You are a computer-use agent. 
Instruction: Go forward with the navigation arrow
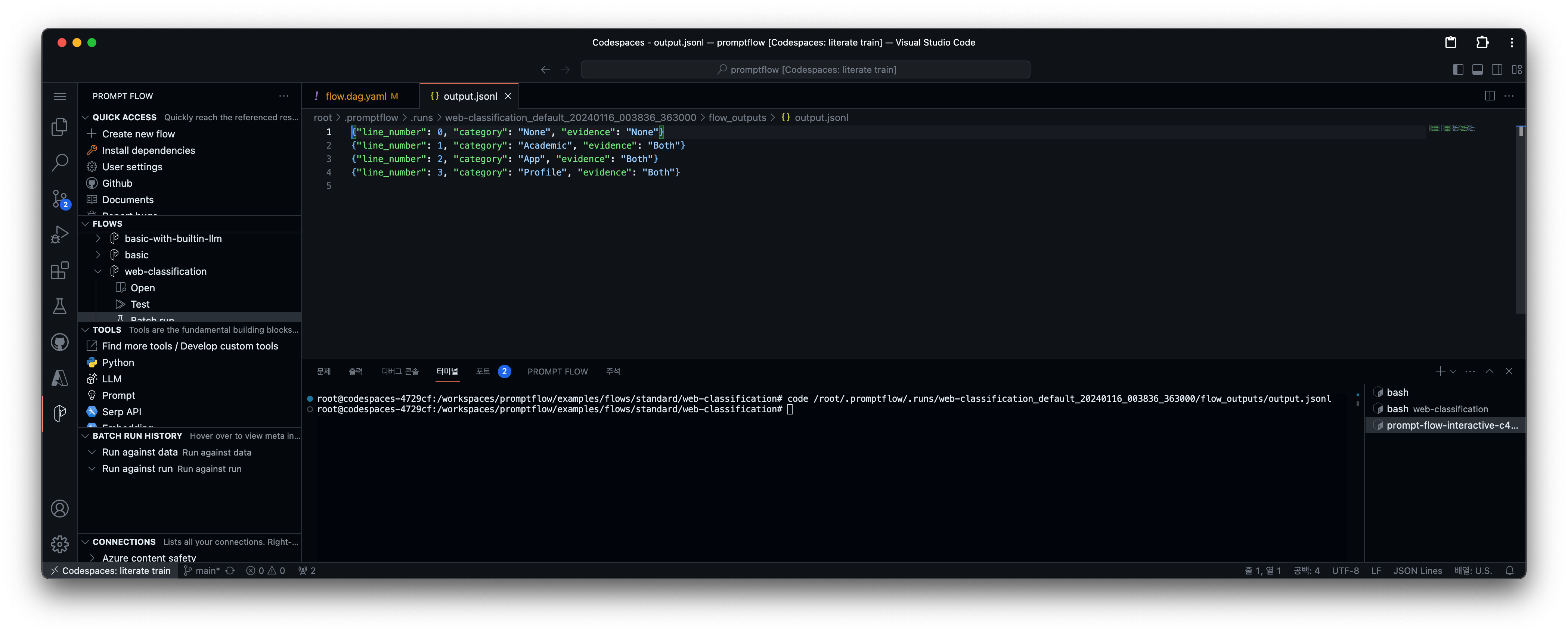click(x=565, y=69)
